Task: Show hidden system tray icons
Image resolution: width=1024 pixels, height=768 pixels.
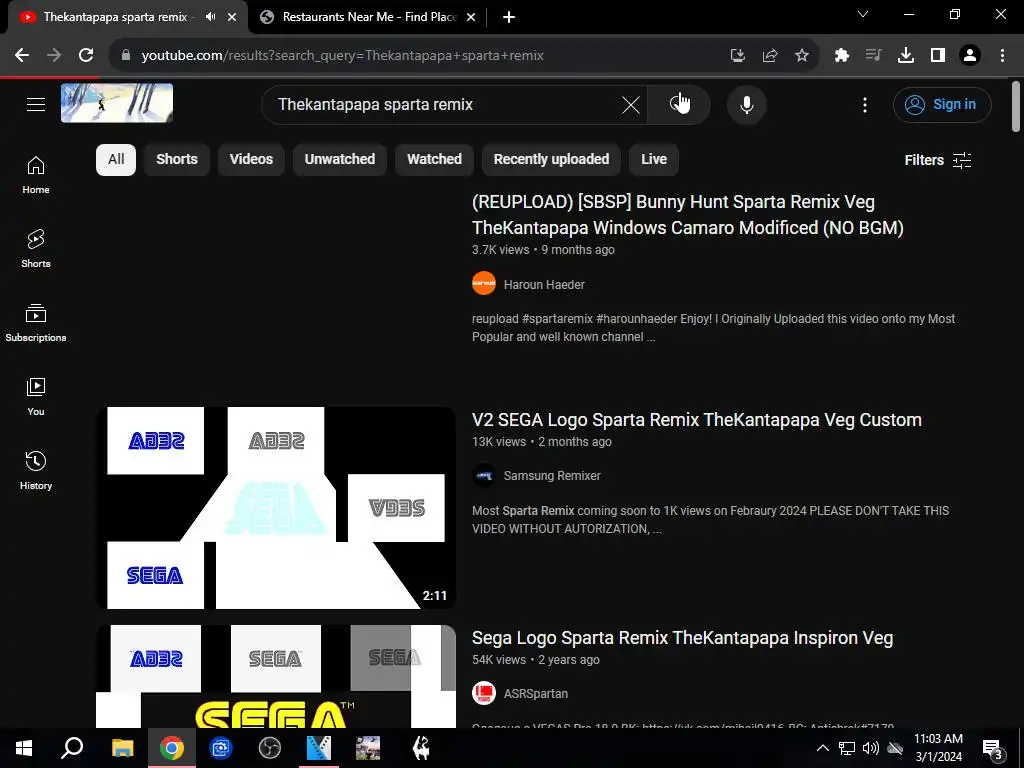Action: pos(823,748)
